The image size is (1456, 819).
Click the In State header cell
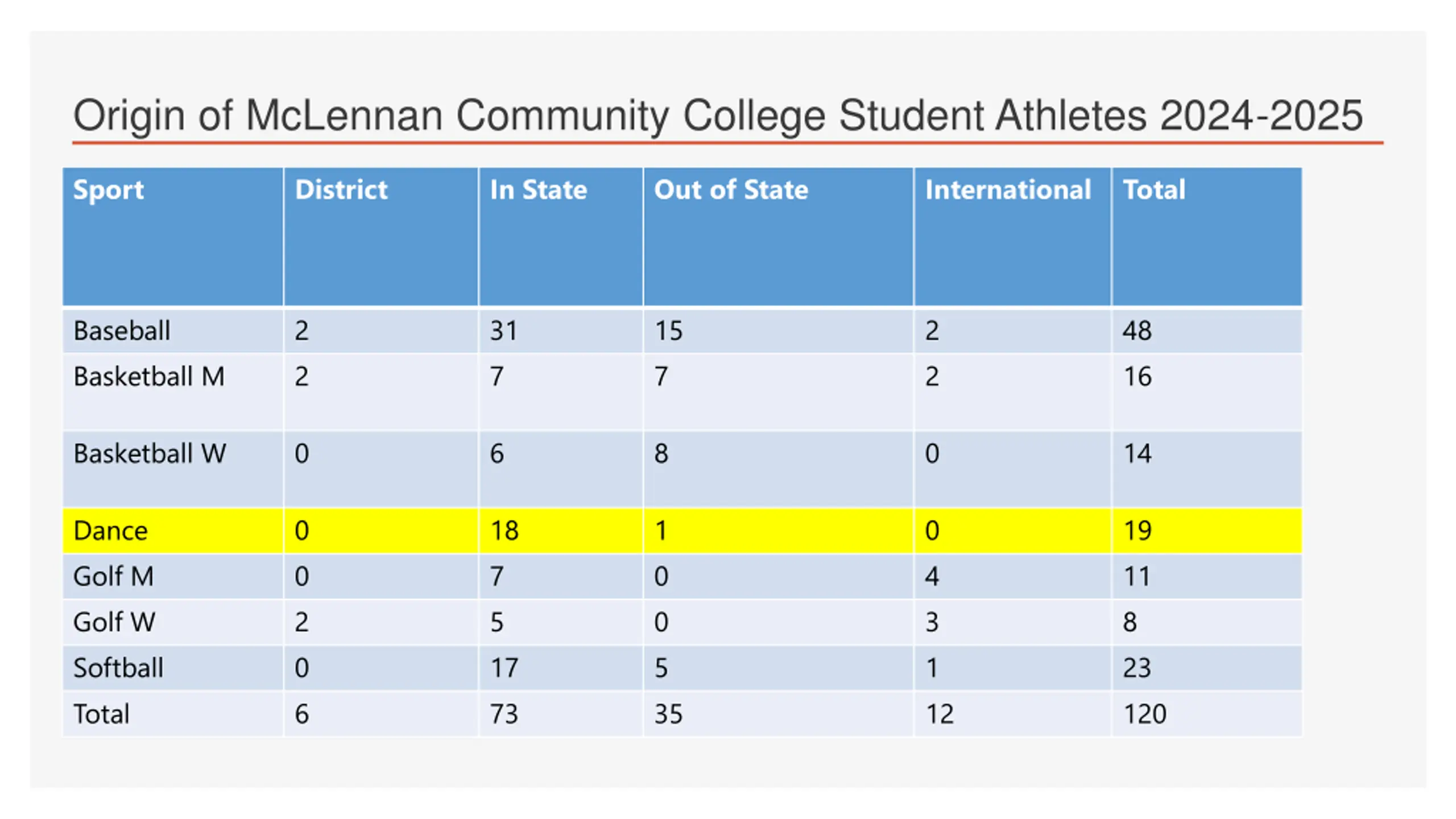(561, 237)
